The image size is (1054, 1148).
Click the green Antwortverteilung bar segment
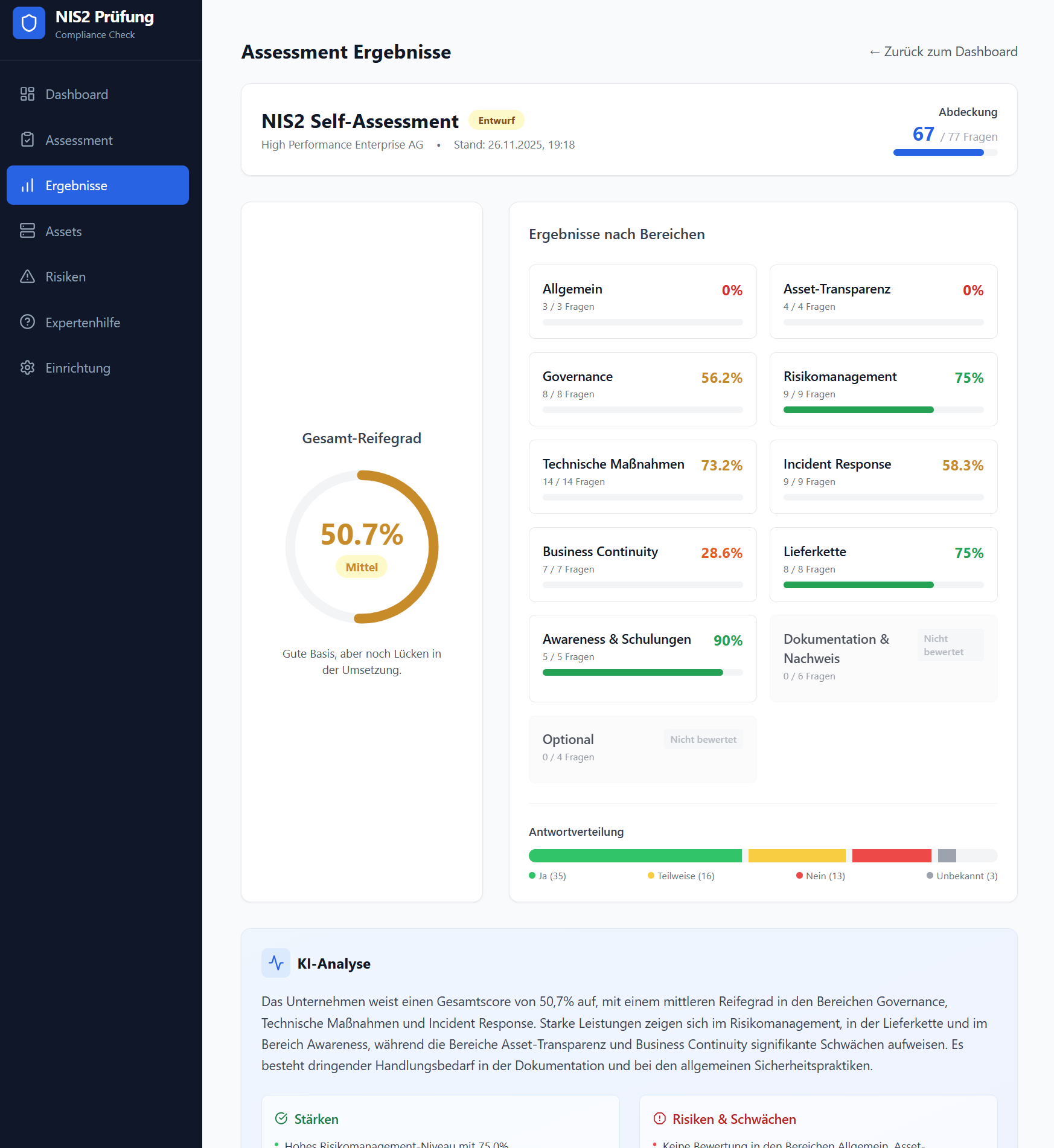point(634,855)
